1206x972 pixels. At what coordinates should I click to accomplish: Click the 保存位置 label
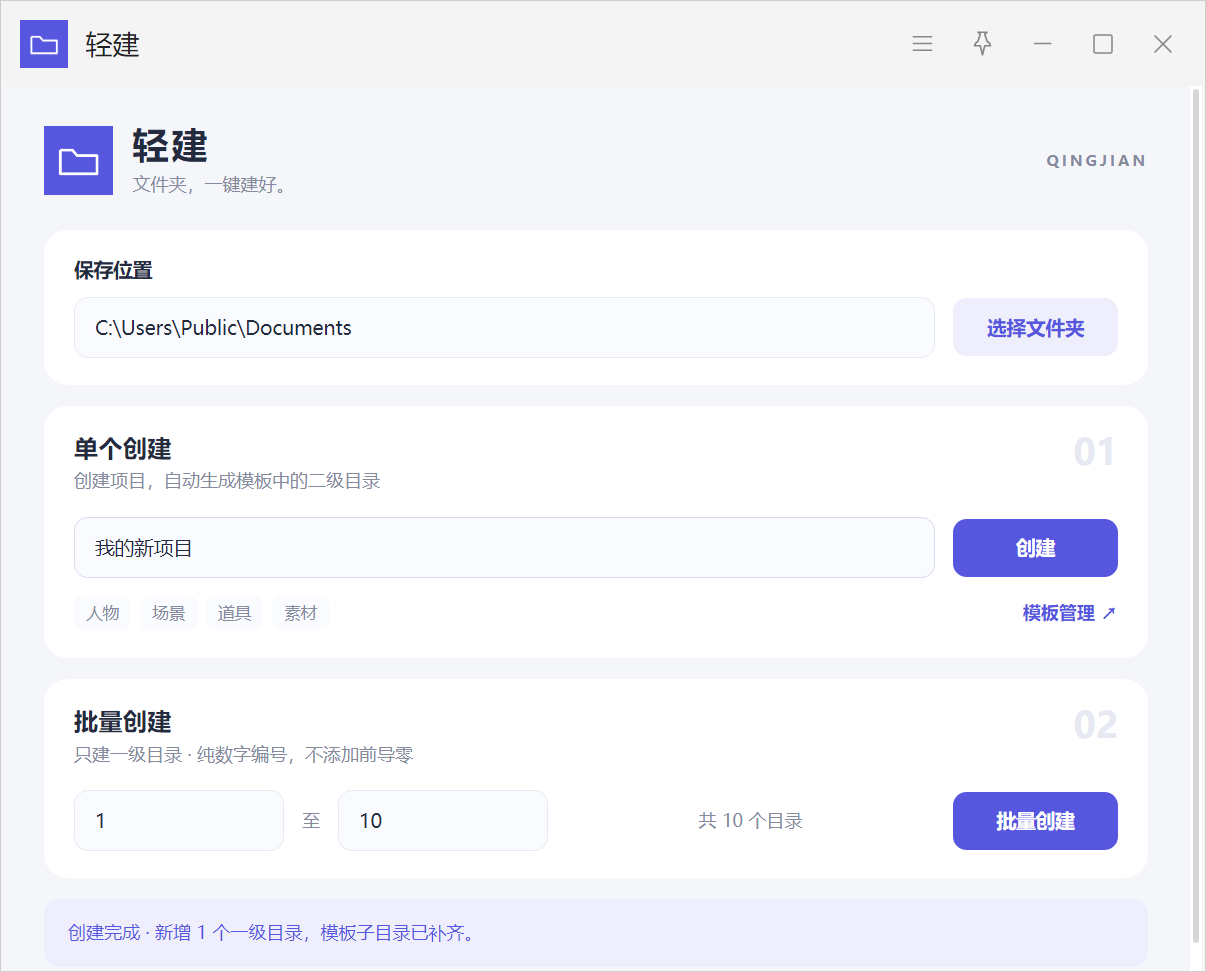pyautogui.click(x=113, y=271)
